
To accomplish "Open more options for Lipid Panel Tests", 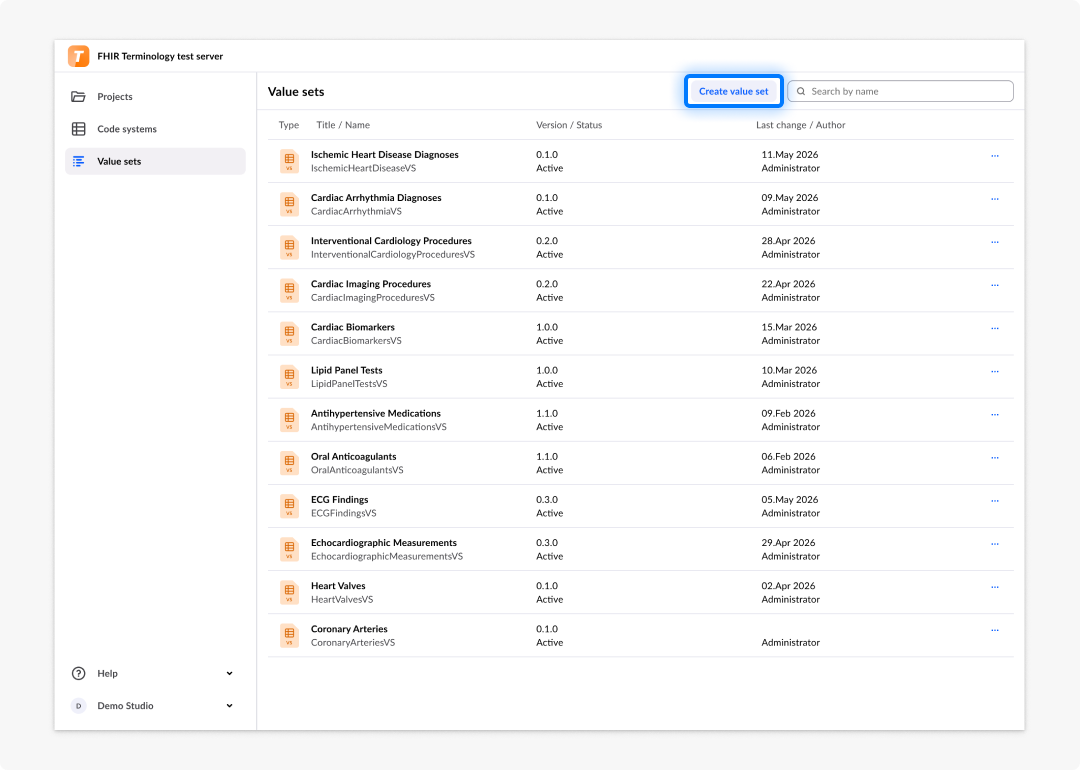I will click(x=995, y=371).
